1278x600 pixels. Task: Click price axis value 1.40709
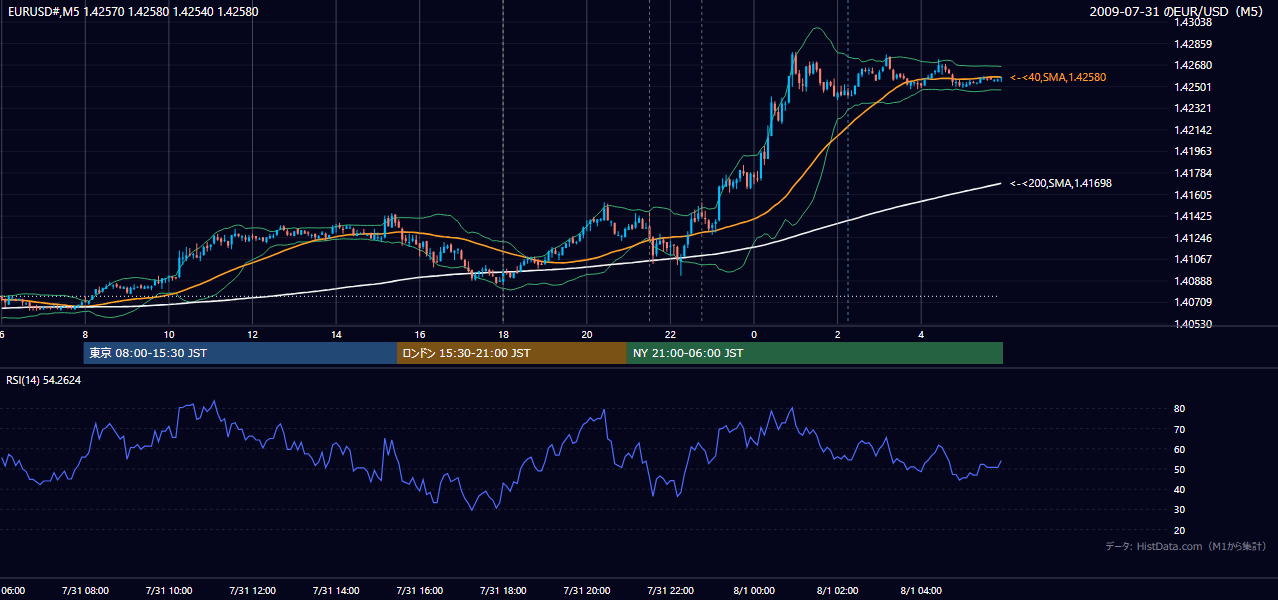click(1192, 302)
